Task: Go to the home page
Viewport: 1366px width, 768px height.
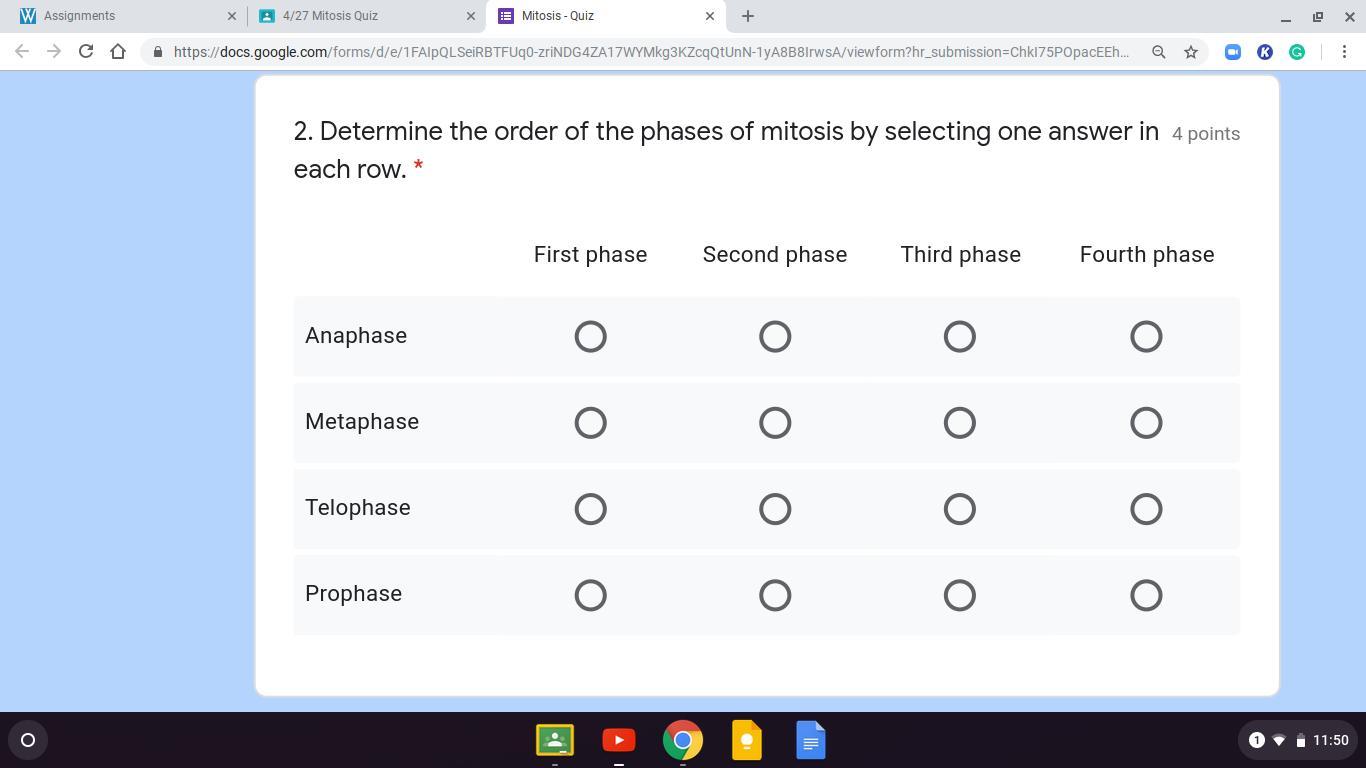Action: pyautogui.click(x=118, y=52)
